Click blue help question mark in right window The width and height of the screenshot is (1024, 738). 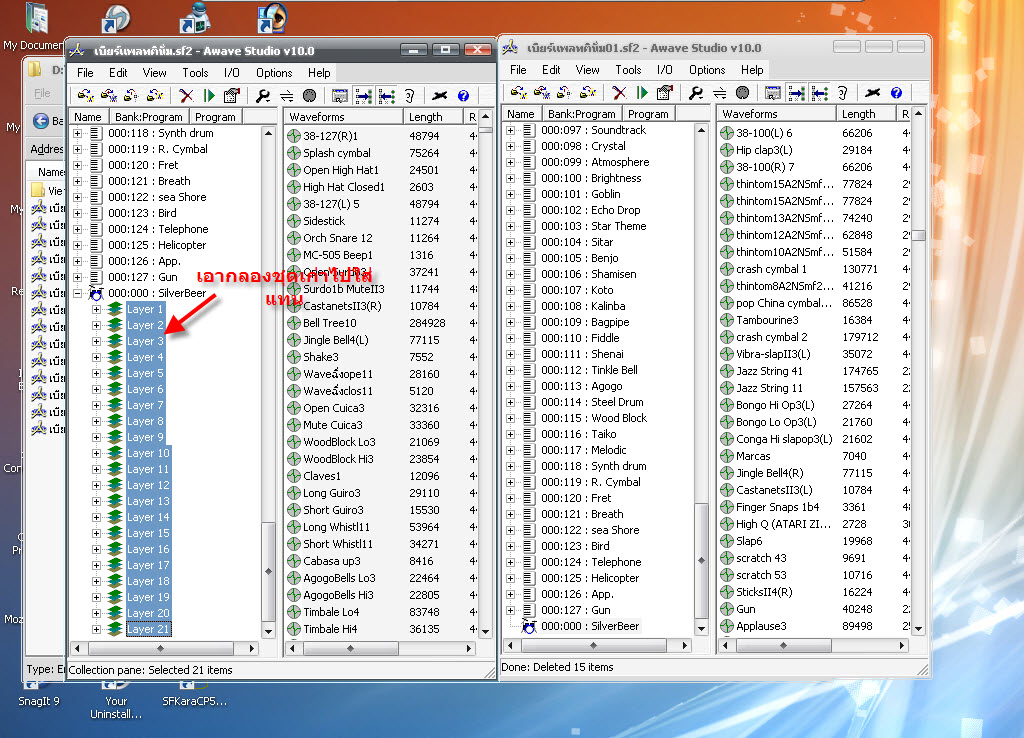(896, 93)
